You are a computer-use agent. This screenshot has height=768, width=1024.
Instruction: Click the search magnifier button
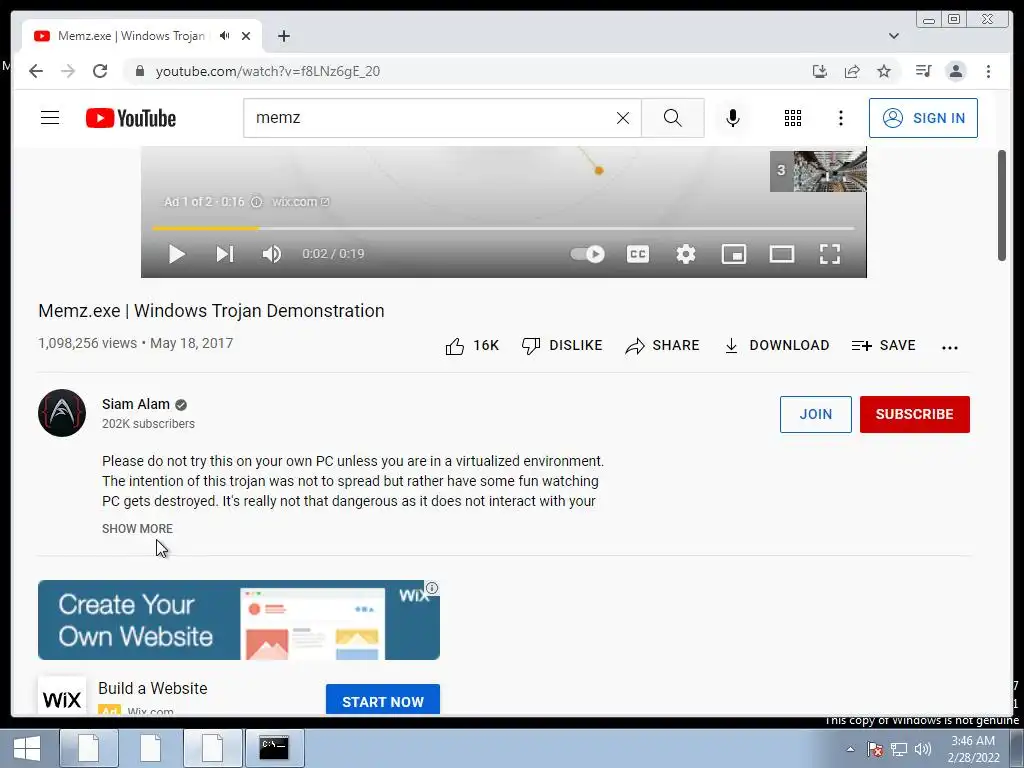[673, 118]
